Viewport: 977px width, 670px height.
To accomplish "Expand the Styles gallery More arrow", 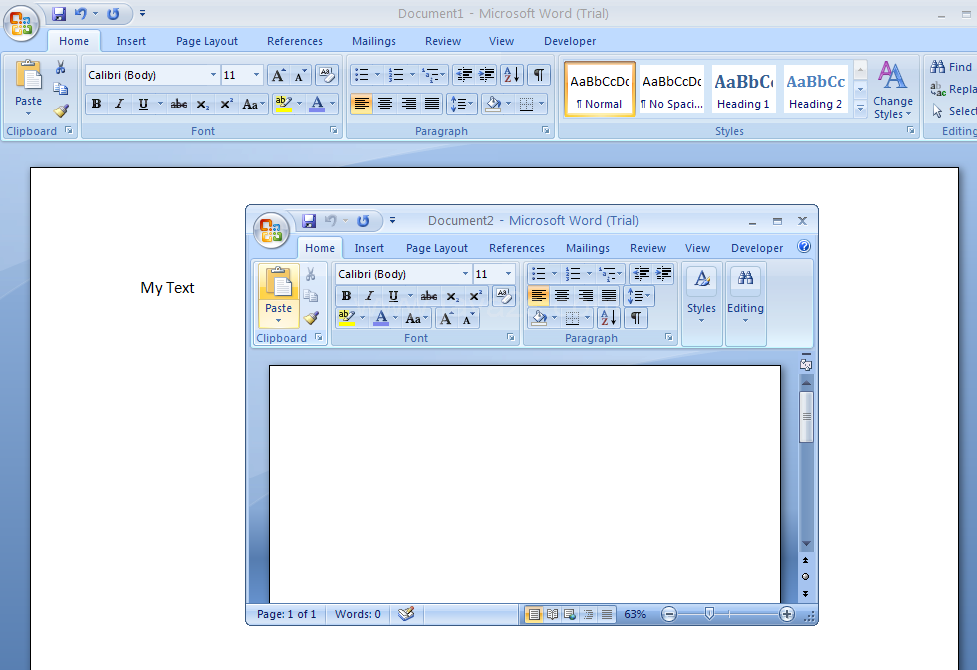I will pyautogui.click(x=860, y=108).
